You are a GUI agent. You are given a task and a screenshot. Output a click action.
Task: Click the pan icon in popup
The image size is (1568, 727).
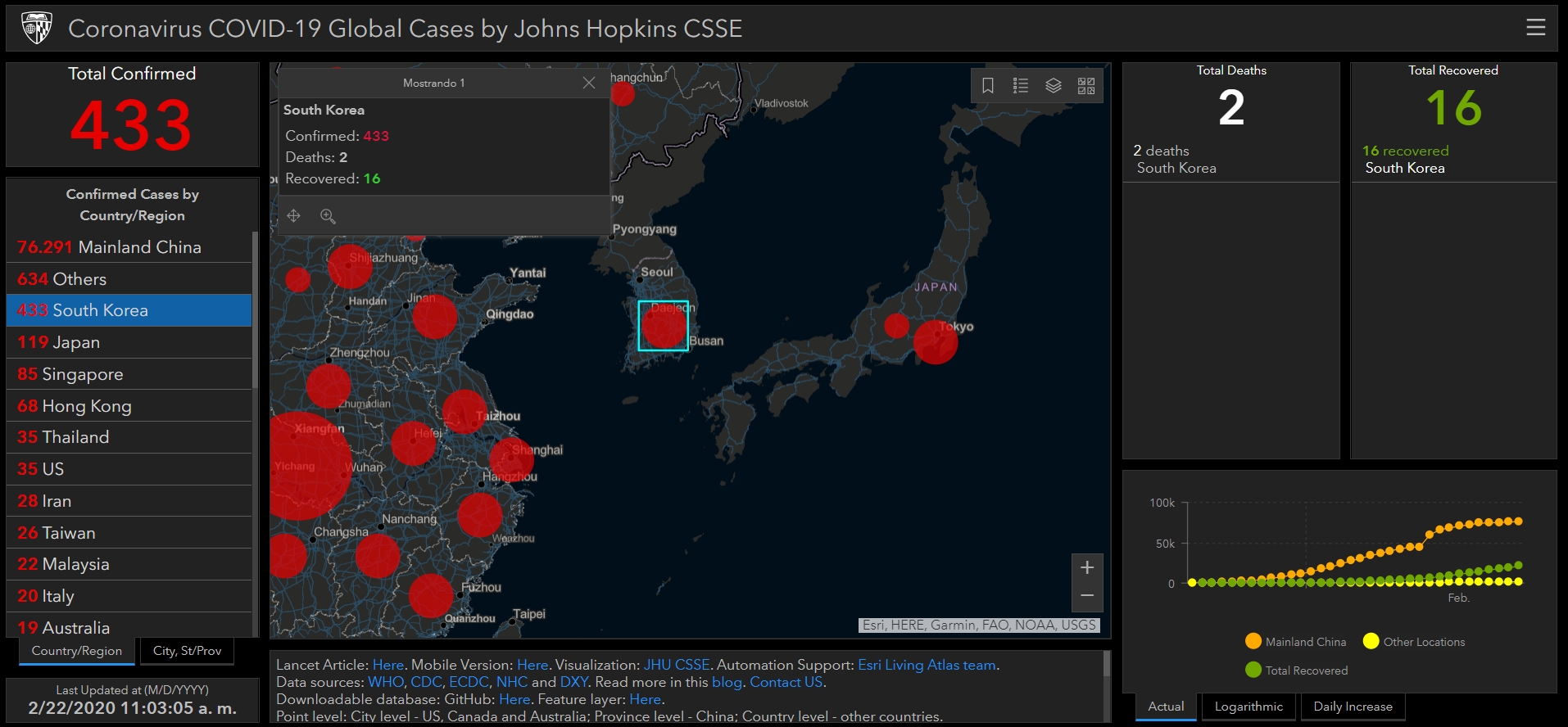[x=294, y=215]
